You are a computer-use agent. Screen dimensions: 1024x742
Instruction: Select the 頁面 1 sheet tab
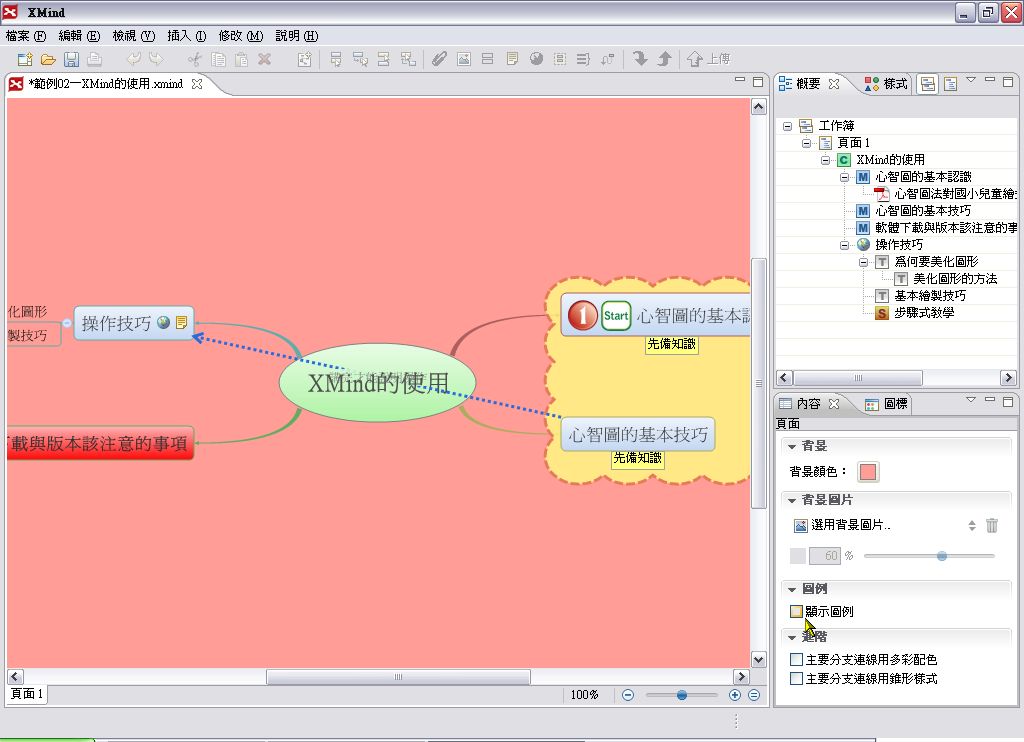[x=27, y=694]
